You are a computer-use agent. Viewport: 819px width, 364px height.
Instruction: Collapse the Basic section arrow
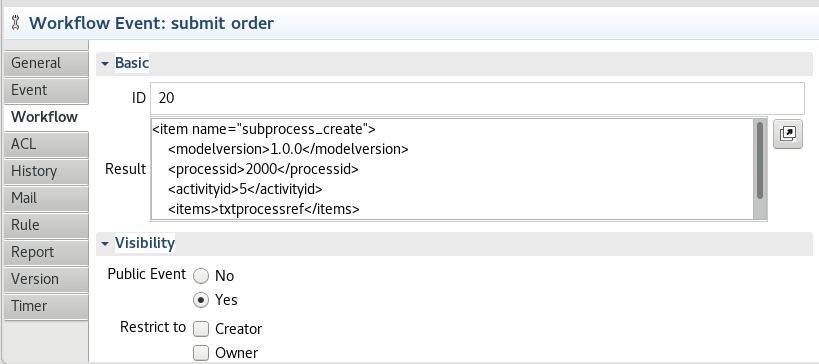tap(105, 64)
